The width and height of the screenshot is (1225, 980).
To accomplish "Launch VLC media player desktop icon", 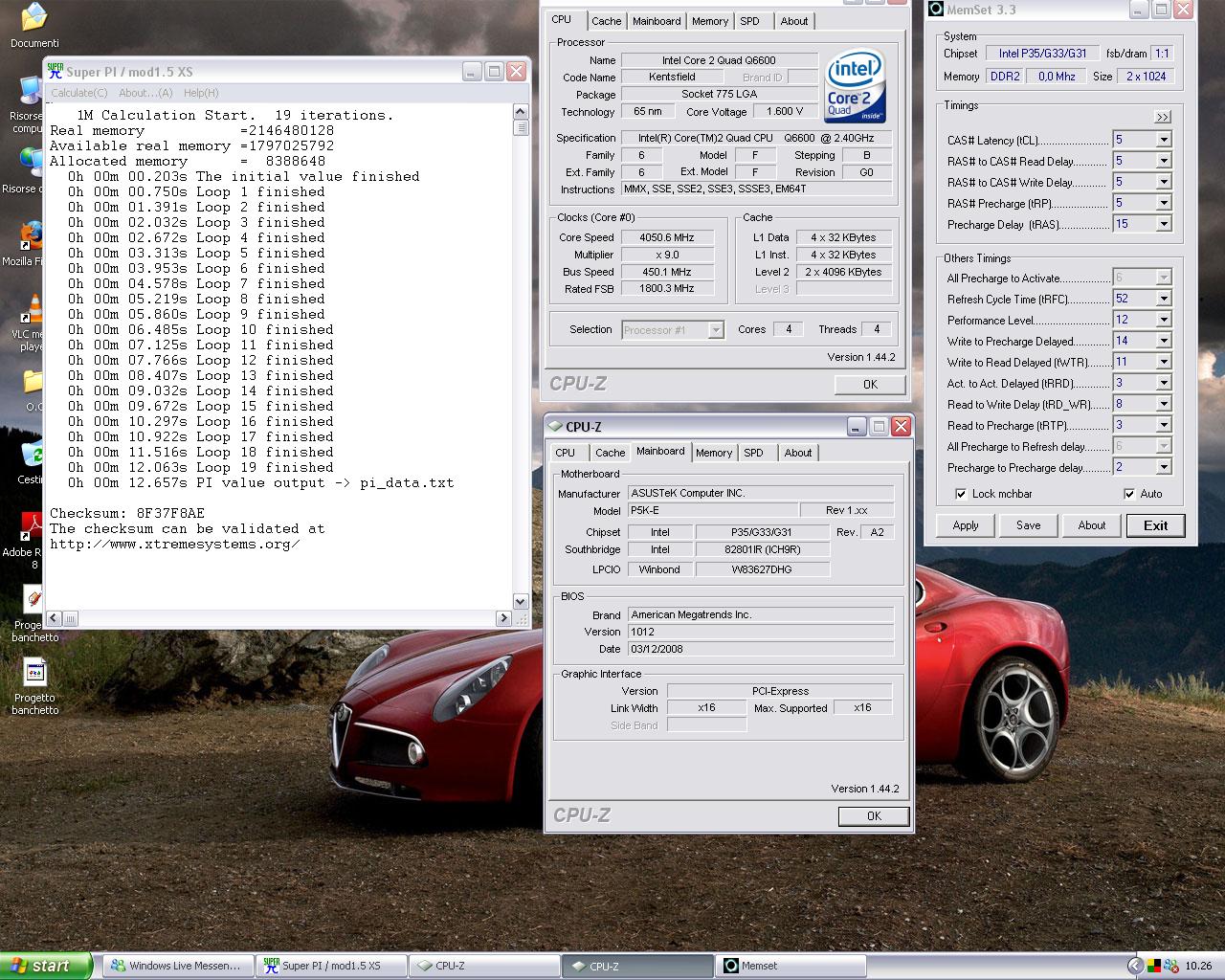I will (x=33, y=309).
